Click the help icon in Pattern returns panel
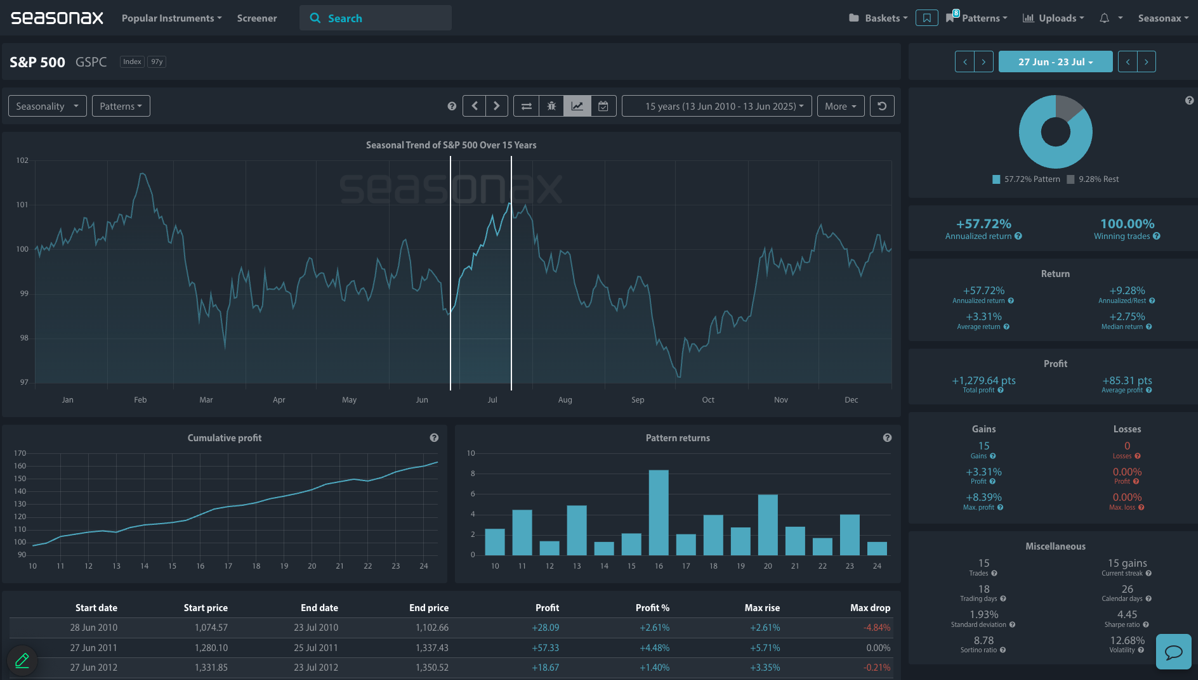This screenshot has width=1198, height=680. tap(887, 438)
